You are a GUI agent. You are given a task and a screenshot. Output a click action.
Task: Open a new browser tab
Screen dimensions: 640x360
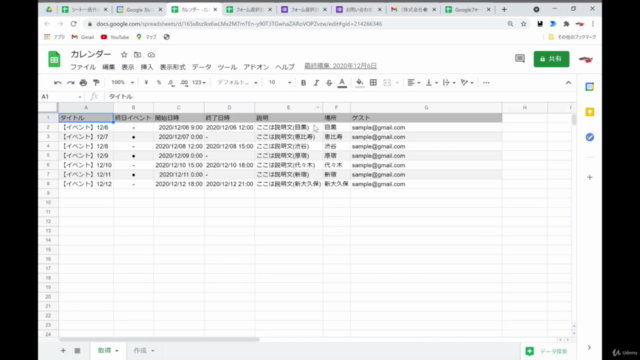(504, 9)
